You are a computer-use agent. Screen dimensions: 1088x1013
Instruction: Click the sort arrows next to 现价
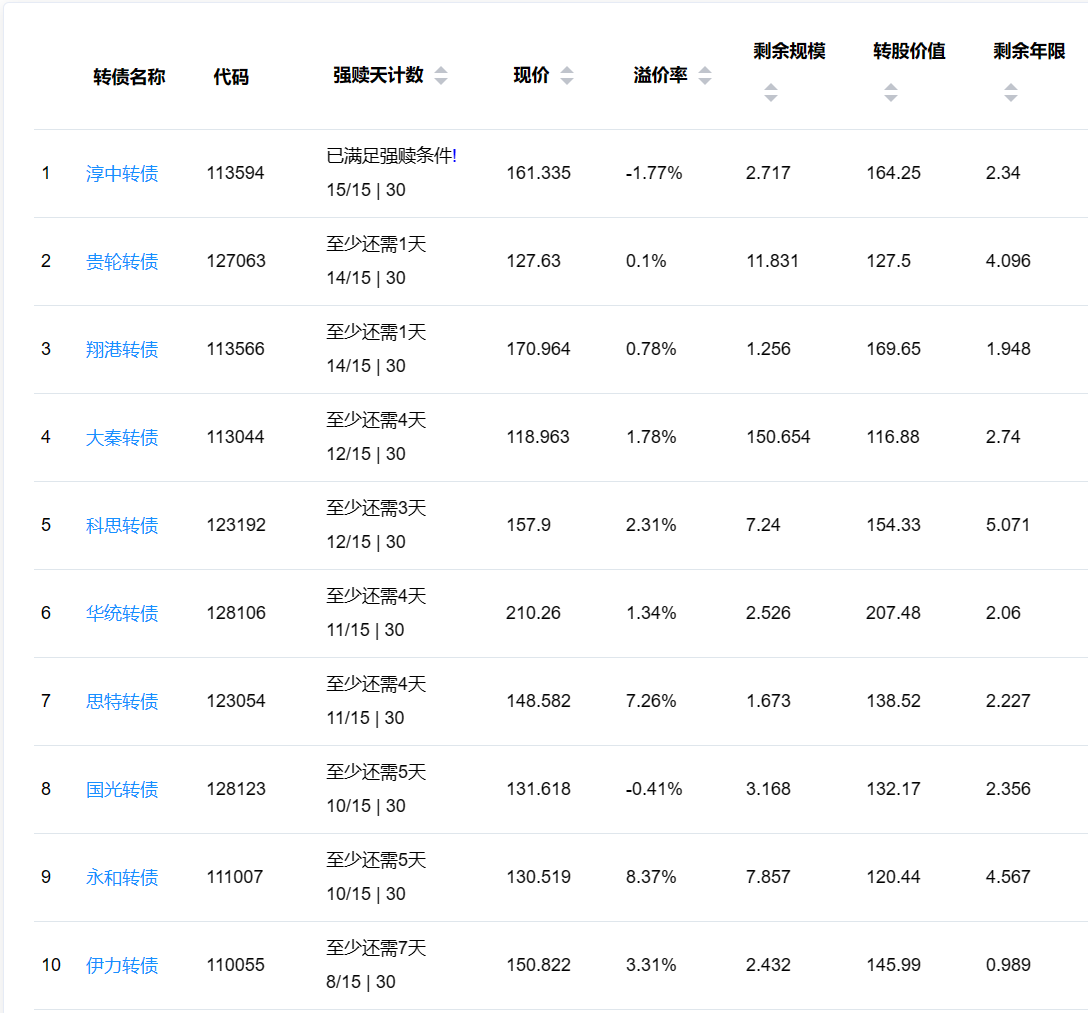point(567,76)
